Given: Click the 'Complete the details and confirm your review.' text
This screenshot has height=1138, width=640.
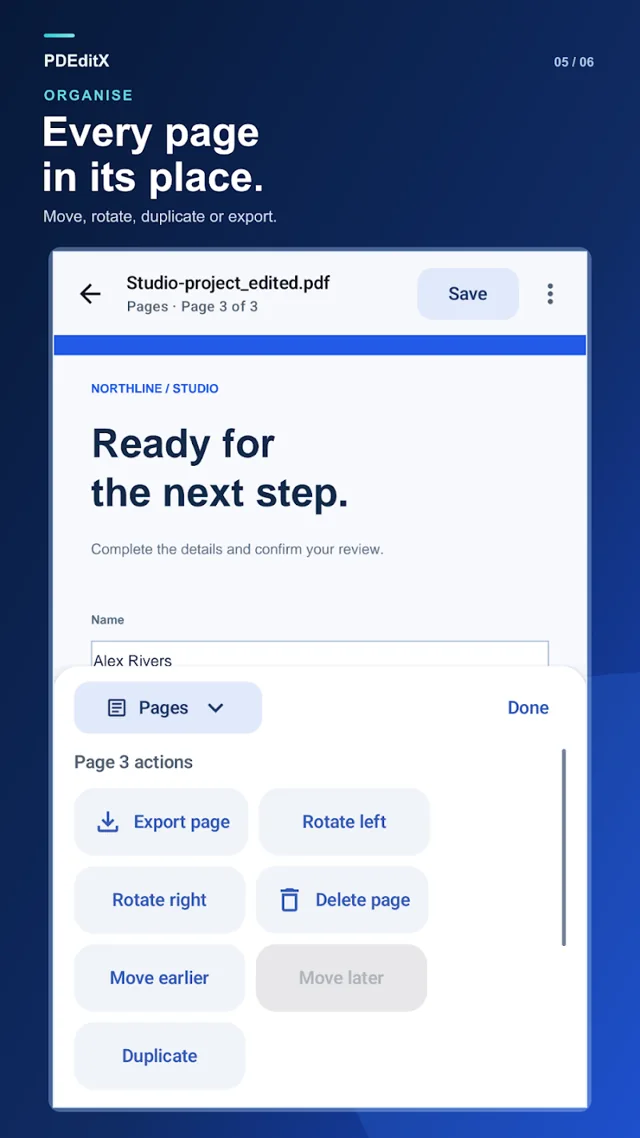Looking at the screenshot, I should coord(237,549).
